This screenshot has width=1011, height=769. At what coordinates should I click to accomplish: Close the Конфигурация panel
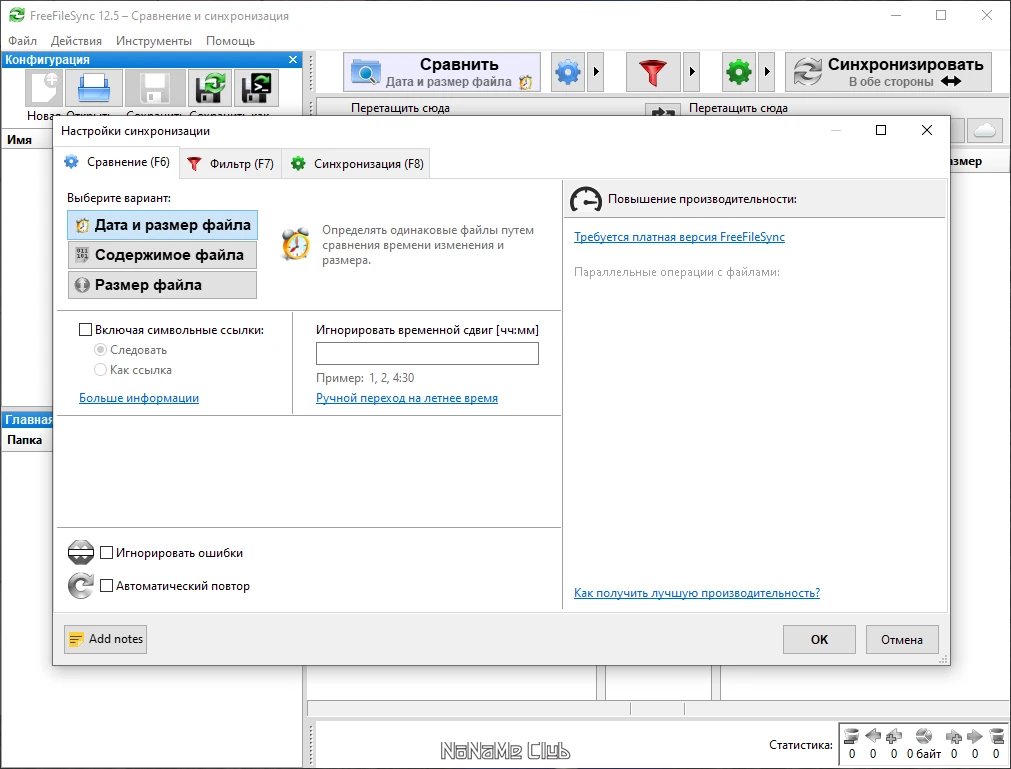click(293, 59)
